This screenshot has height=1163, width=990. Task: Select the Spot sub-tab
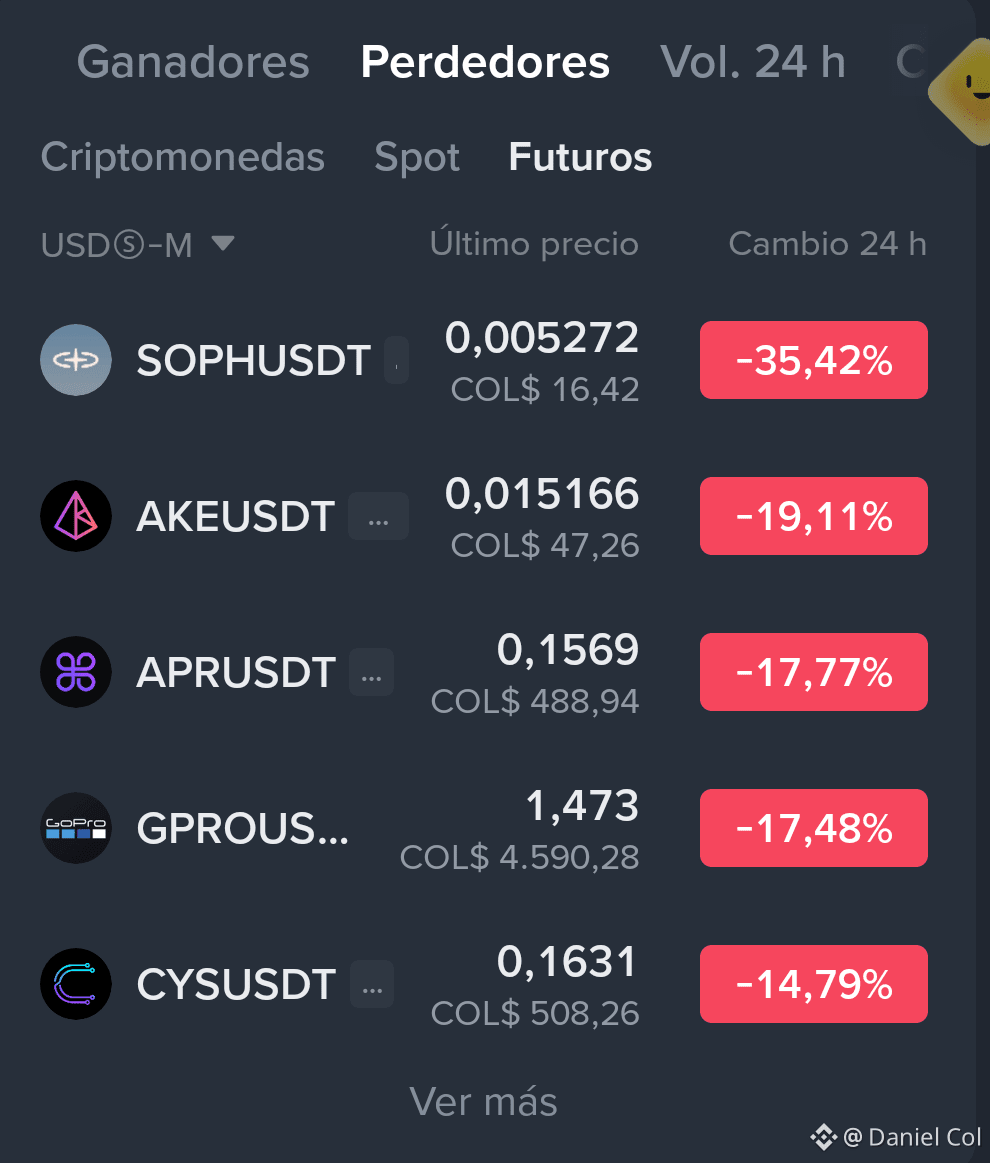[417, 157]
